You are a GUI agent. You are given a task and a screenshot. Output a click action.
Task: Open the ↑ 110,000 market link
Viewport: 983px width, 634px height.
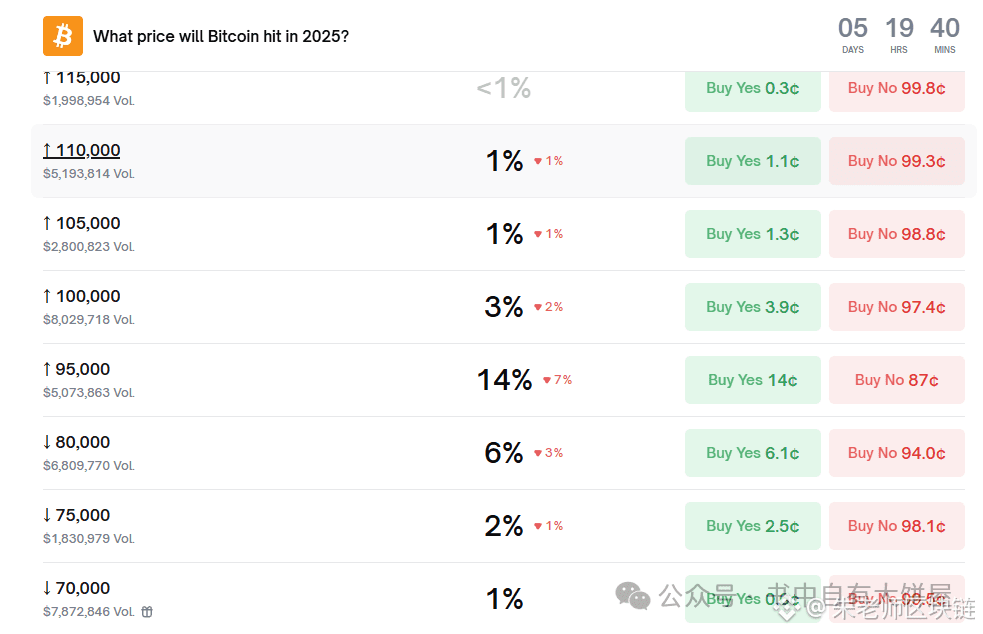coord(82,151)
